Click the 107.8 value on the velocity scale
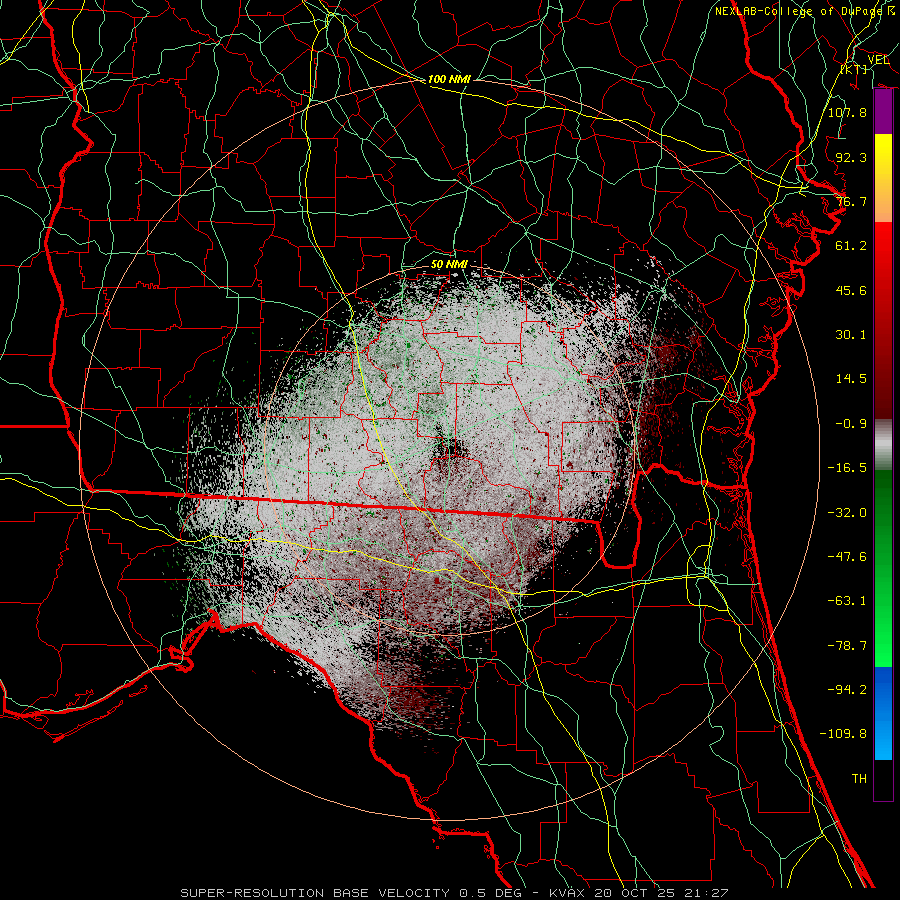The width and height of the screenshot is (900, 900). pyautogui.click(x=847, y=112)
